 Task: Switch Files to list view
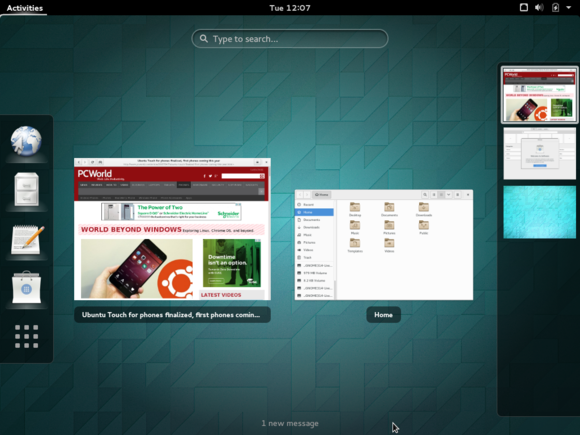[434, 195]
